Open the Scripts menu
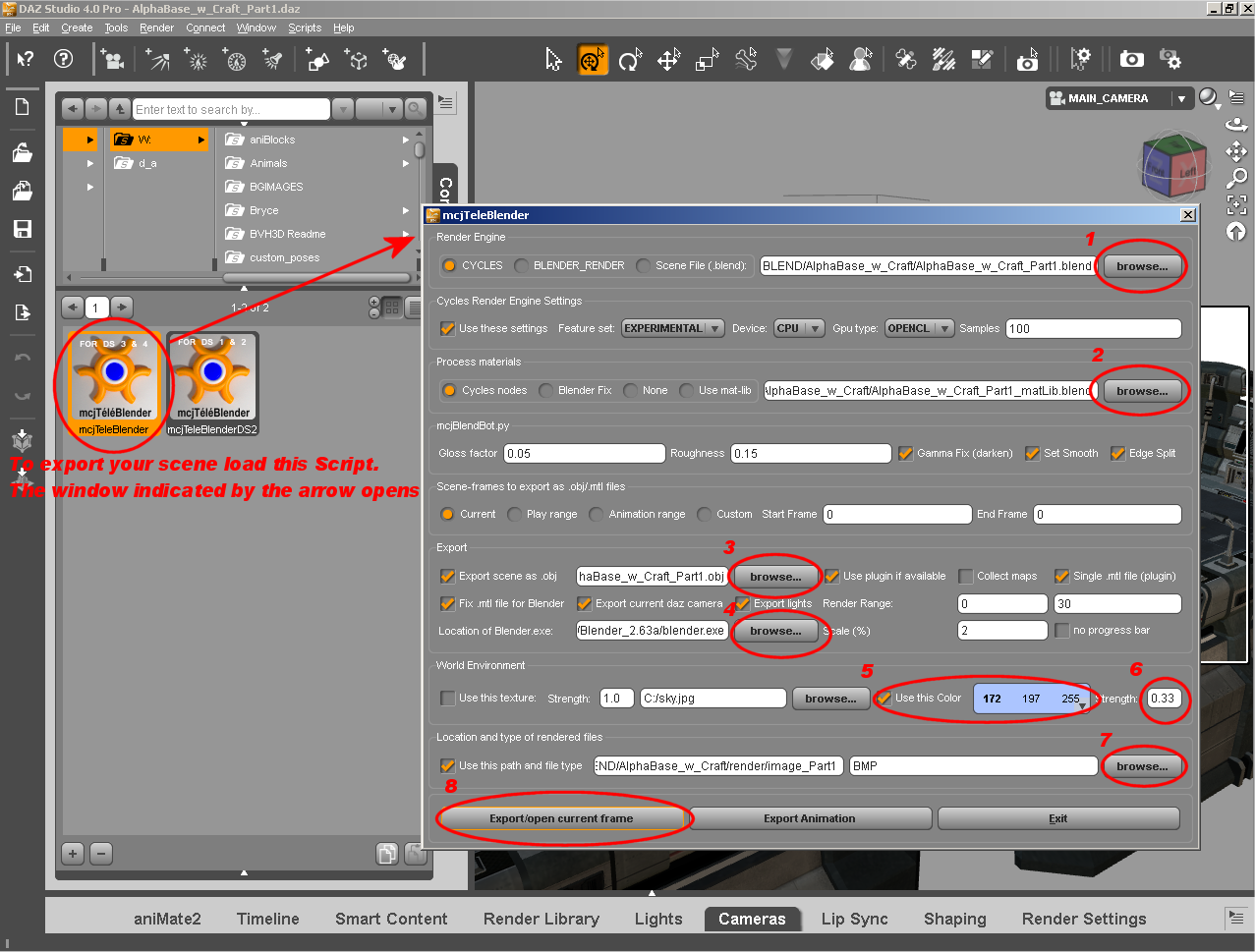Screen dimensions: 1255x952 coord(305,28)
